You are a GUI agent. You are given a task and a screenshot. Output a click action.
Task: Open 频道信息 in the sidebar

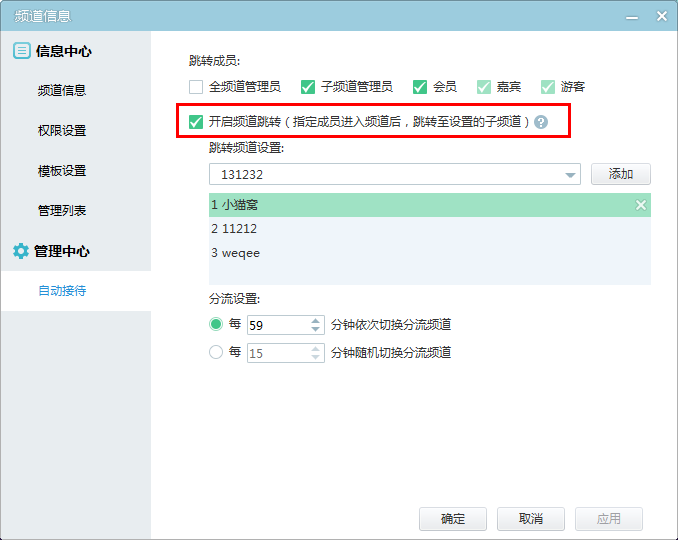click(62, 90)
